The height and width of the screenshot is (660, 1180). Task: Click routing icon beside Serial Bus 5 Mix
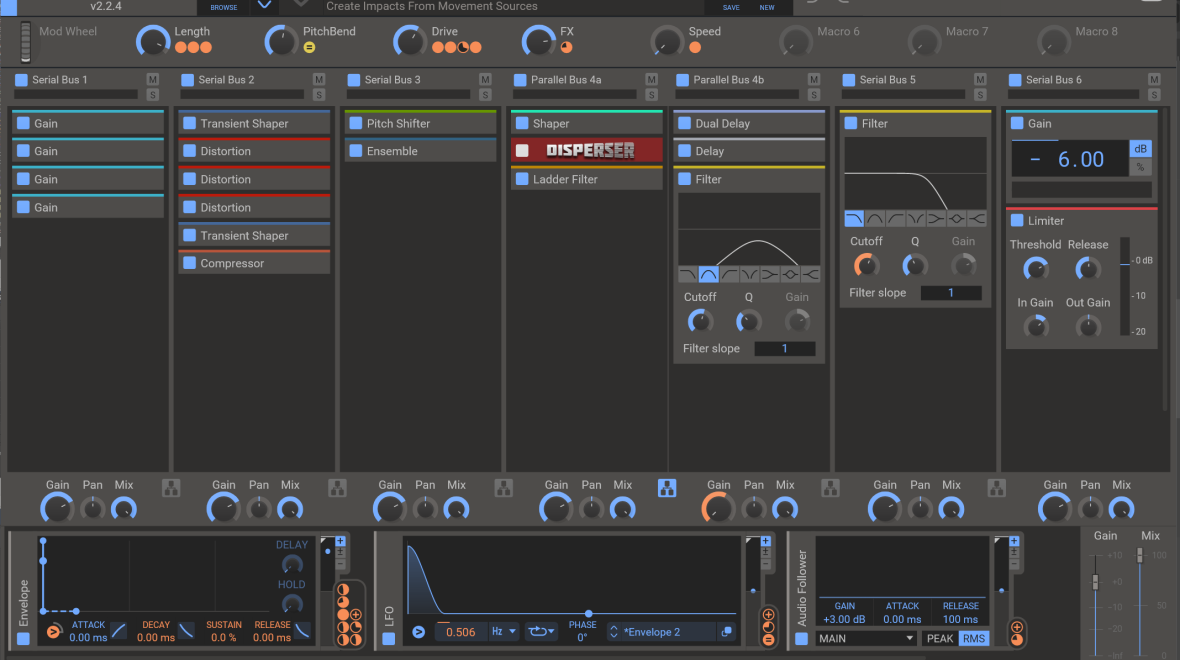point(996,488)
